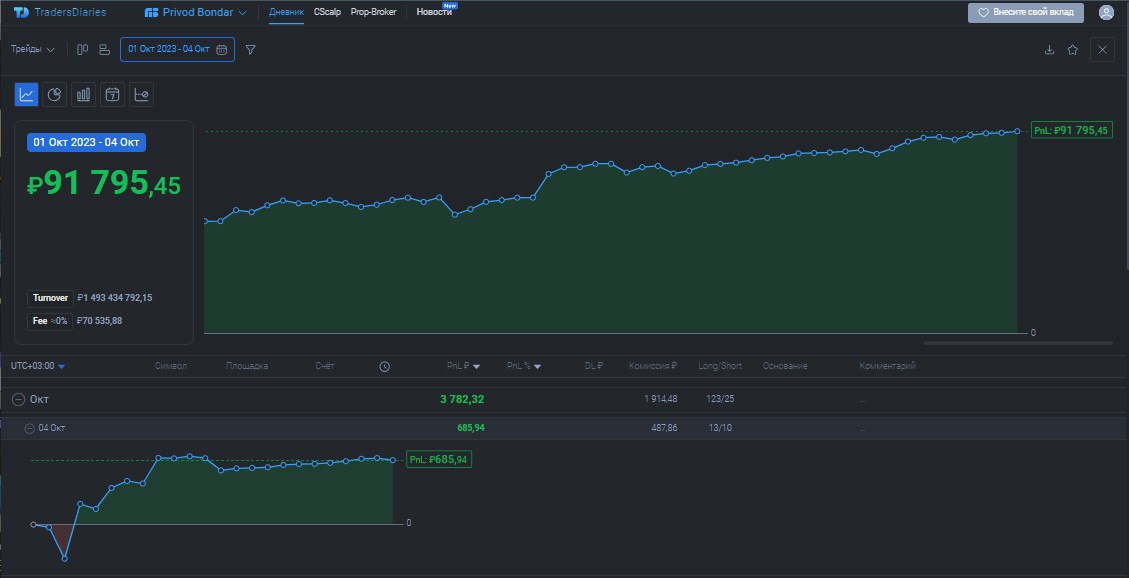Switch to the CScalp tab

pos(325,12)
